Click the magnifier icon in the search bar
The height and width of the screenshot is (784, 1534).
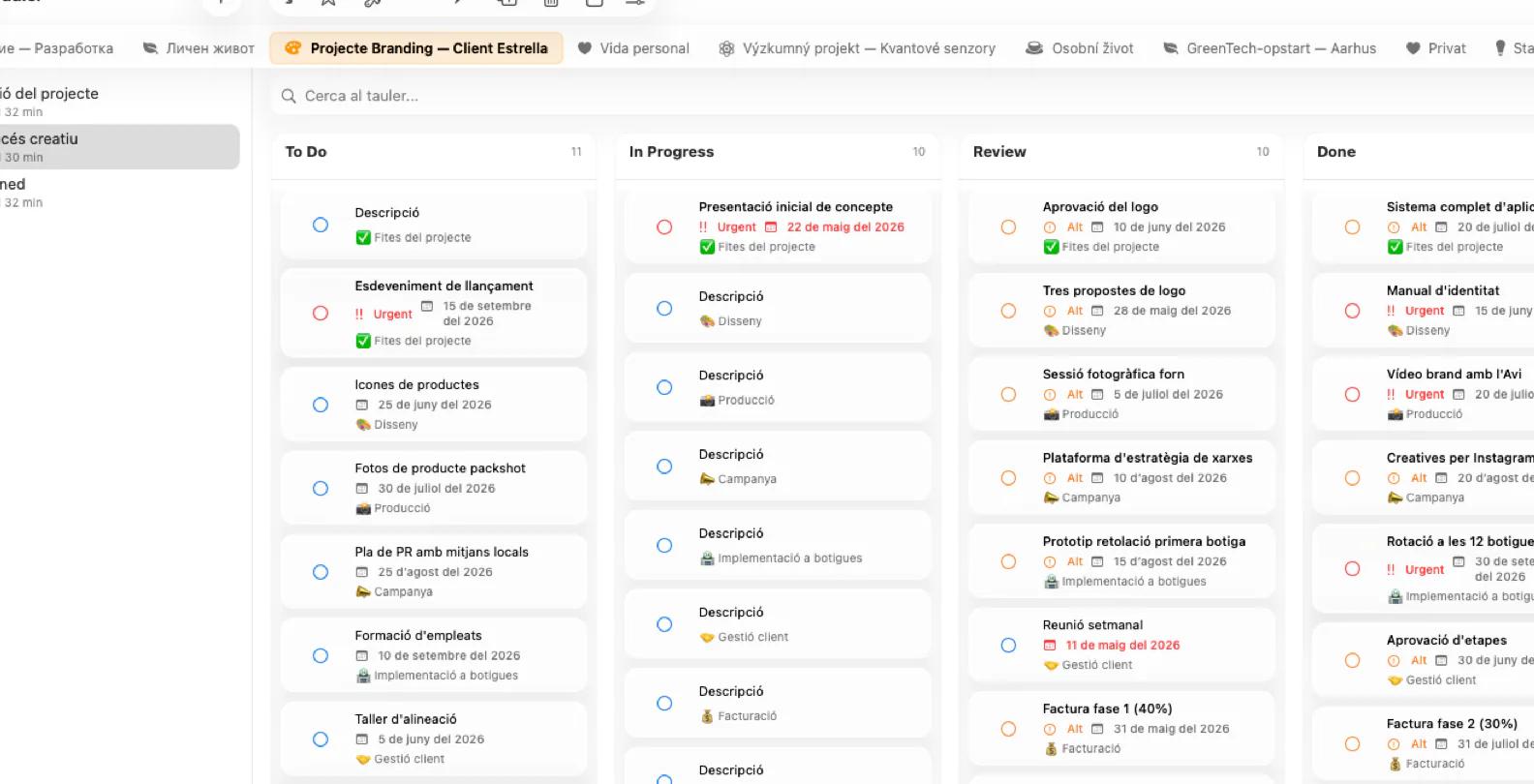click(289, 96)
